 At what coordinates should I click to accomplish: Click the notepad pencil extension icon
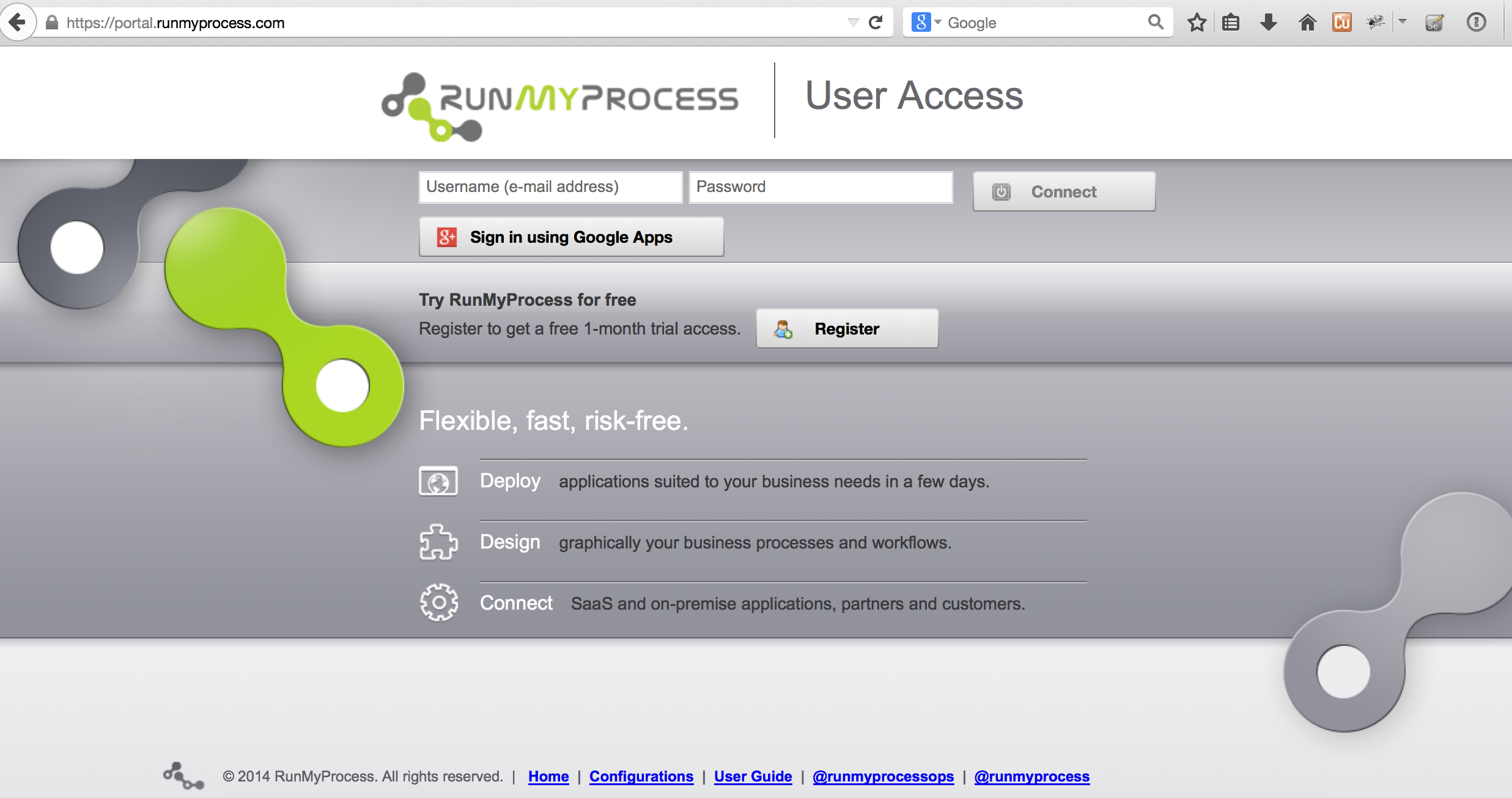click(1434, 23)
